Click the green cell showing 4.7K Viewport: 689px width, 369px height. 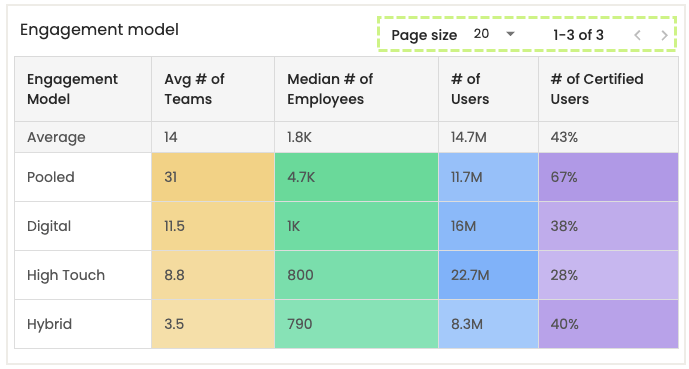(x=356, y=177)
